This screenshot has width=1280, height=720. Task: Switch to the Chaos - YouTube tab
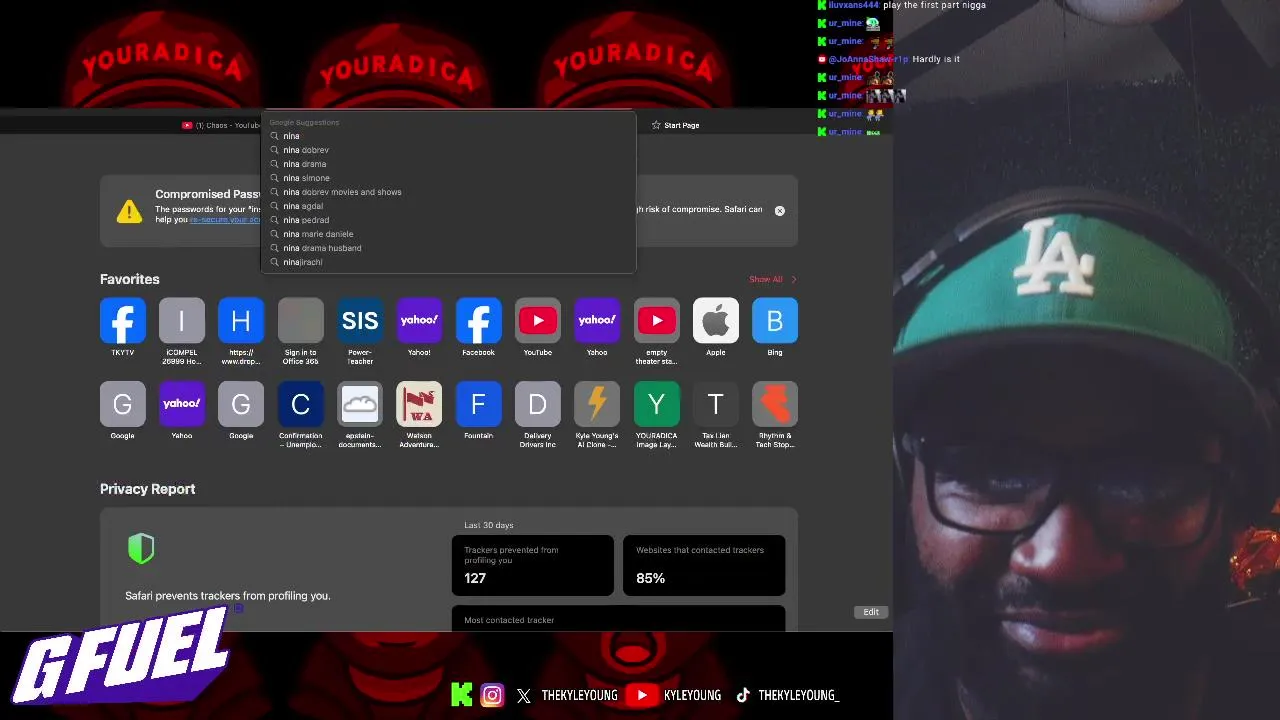(220, 125)
